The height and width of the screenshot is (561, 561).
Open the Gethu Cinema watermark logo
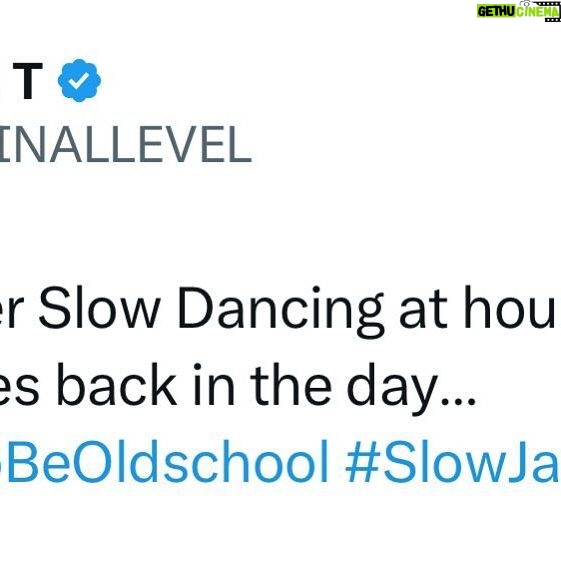(519, 11)
